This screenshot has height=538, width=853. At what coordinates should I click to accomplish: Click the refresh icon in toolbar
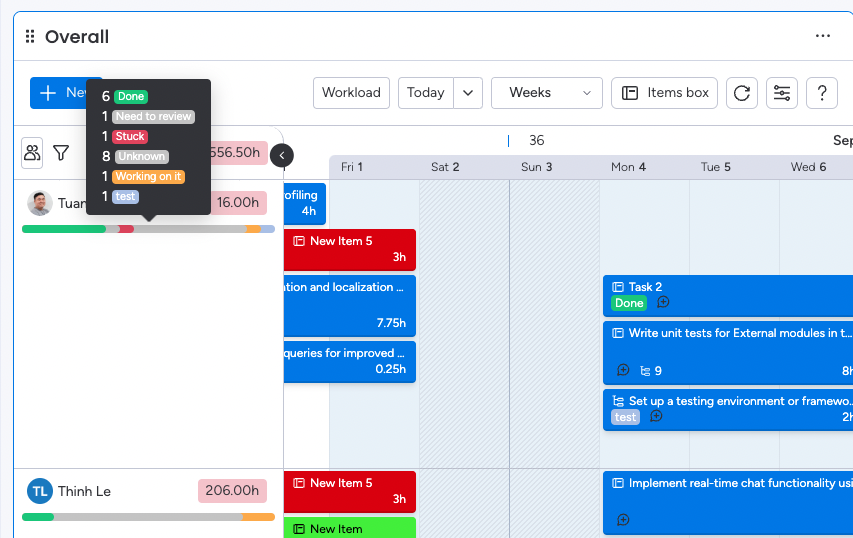[741, 93]
